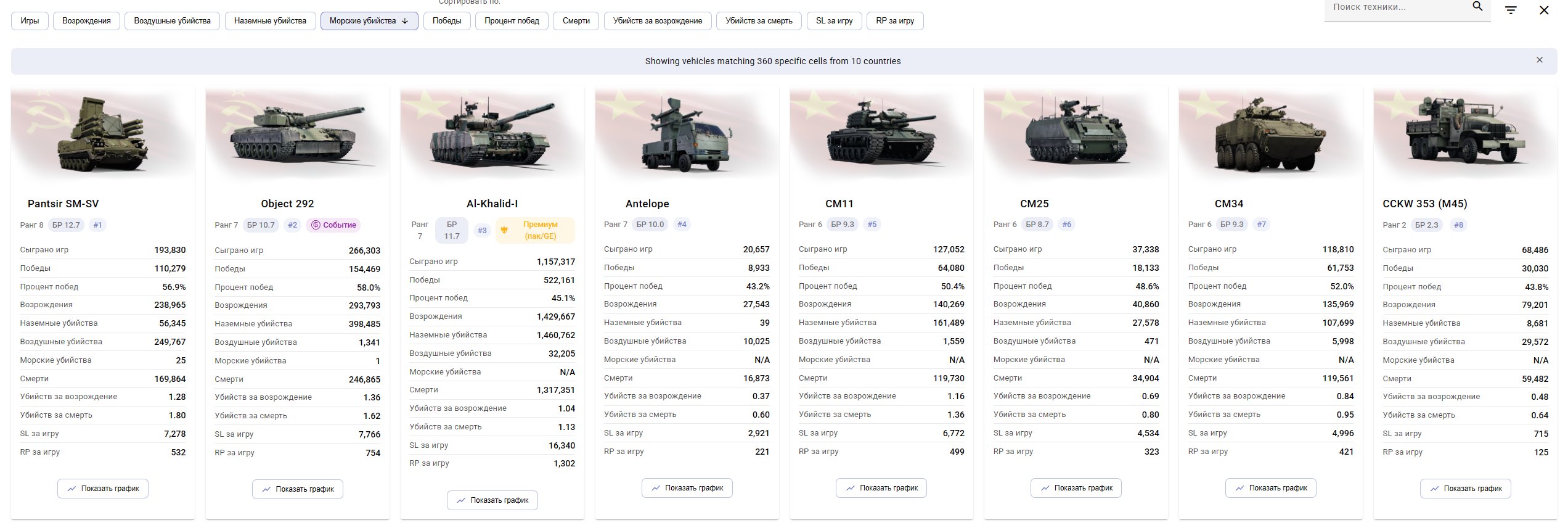The image size is (1568, 525).
Task: Dismiss the 'Showing vehicles matching' banner
Action: (x=1540, y=60)
